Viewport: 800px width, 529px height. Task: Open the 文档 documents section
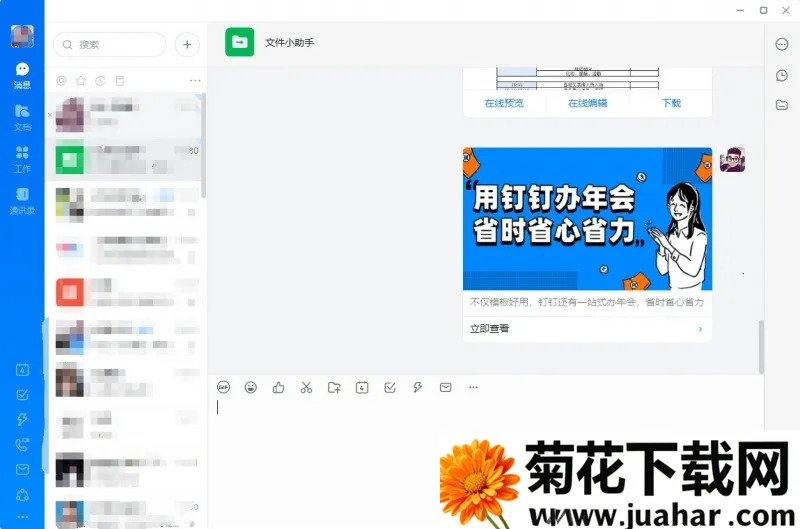pos(22,117)
